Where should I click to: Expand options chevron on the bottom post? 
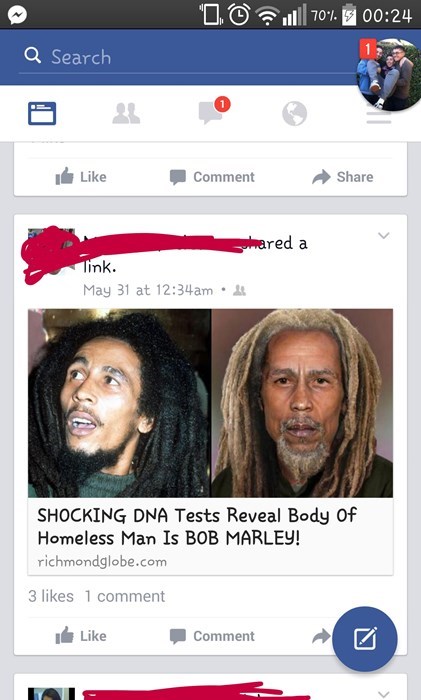pos(383,694)
